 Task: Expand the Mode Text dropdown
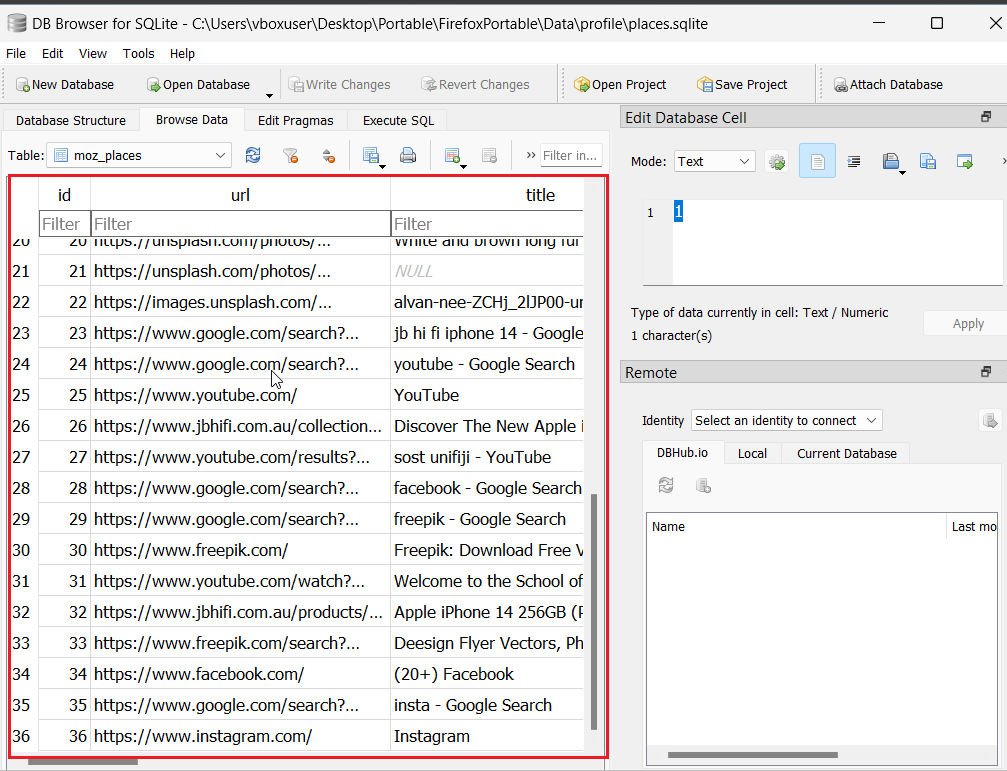click(x=715, y=161)
